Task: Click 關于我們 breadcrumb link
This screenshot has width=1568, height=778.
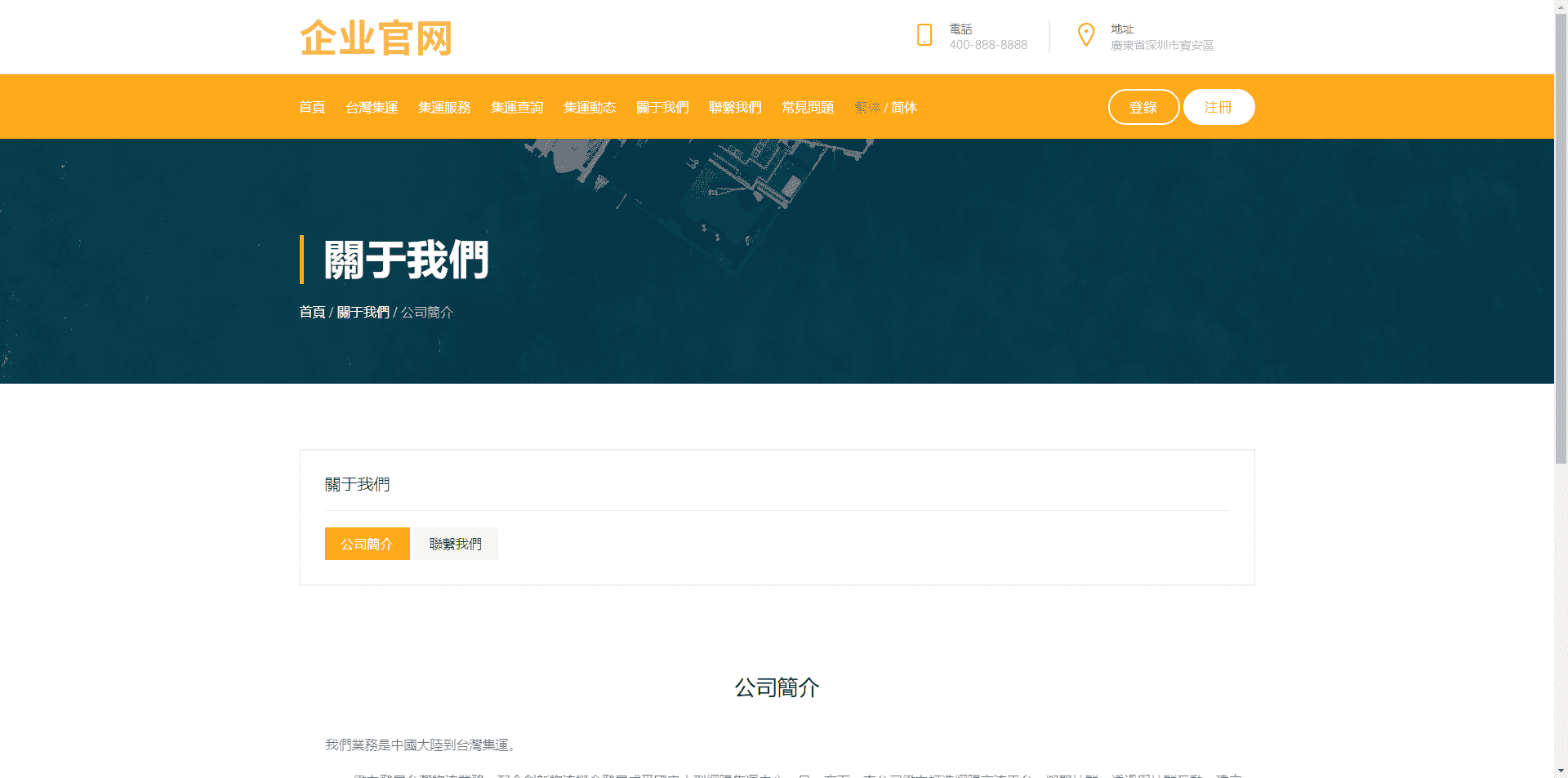Action: pos(363,312)
